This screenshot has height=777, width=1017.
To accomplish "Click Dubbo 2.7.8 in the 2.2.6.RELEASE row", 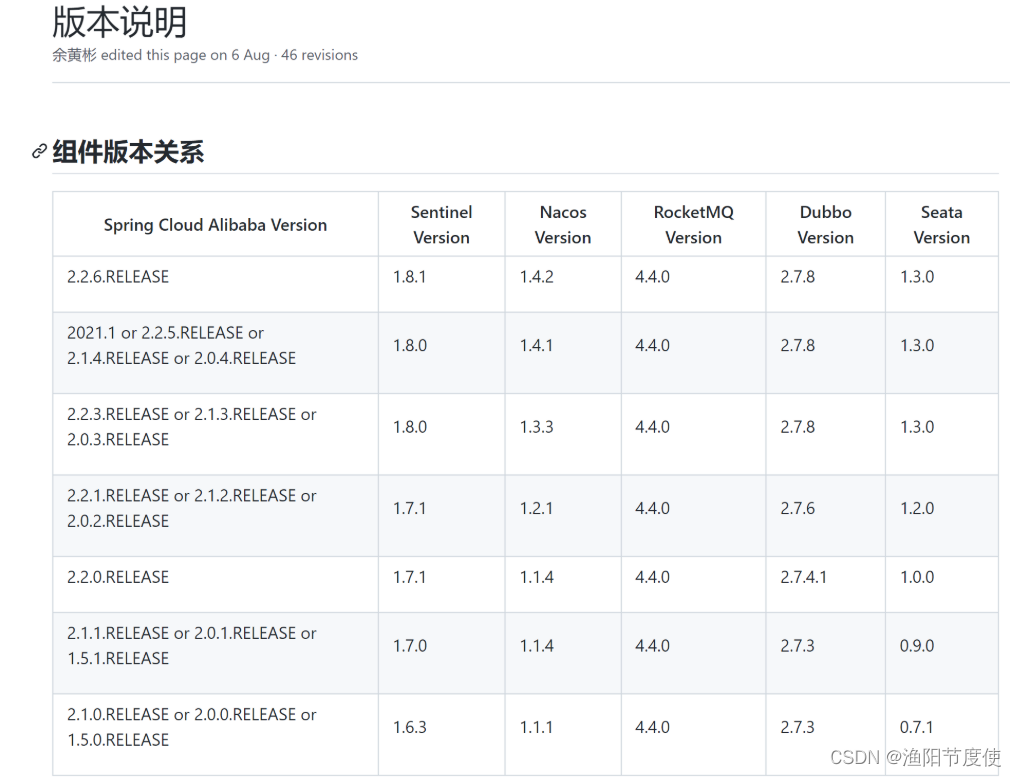I will pos(798,277).
